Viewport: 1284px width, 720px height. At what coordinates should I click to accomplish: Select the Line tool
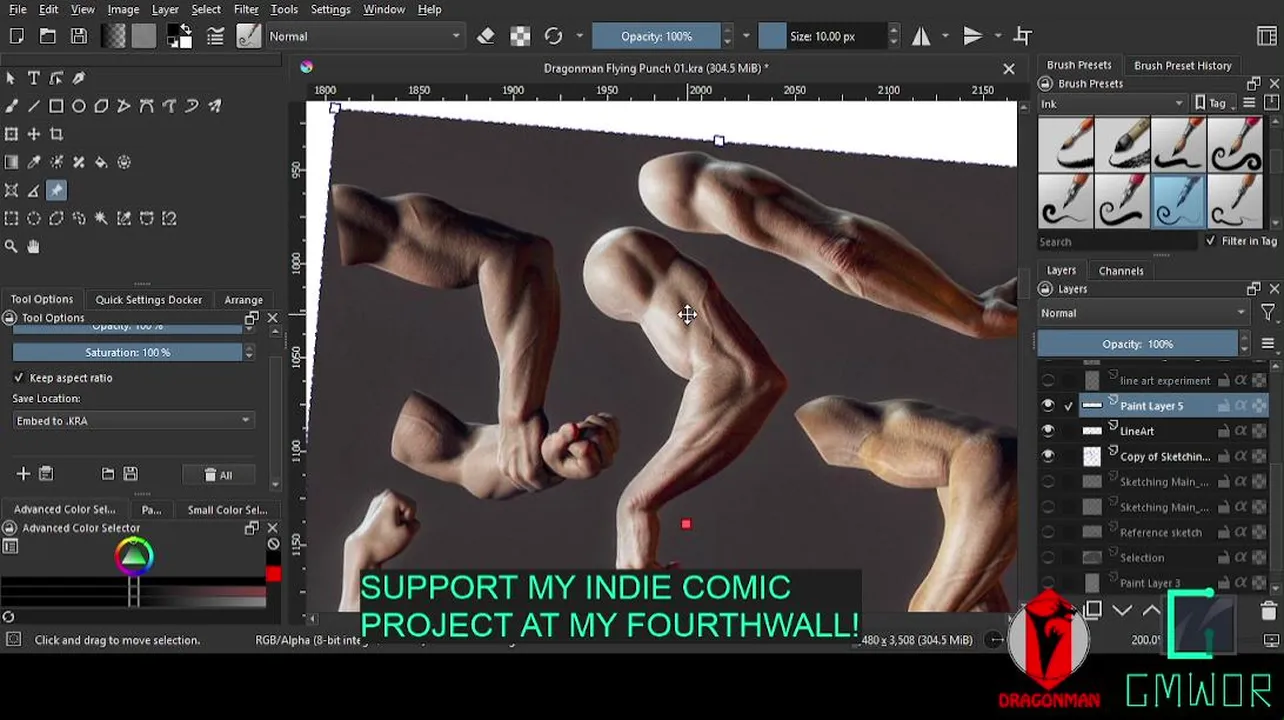(33, 106)
